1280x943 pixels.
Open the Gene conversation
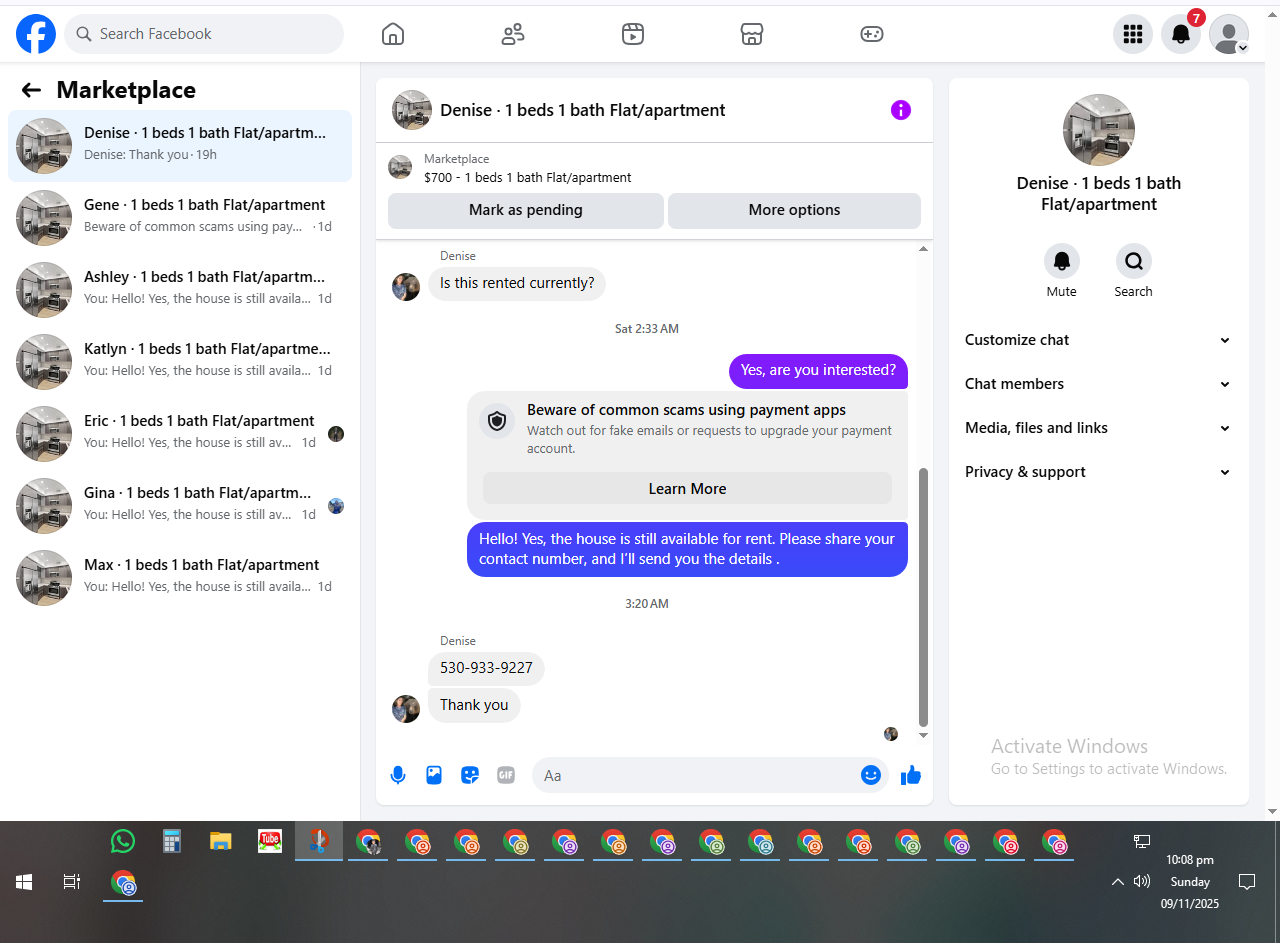(x=180, y=218)
